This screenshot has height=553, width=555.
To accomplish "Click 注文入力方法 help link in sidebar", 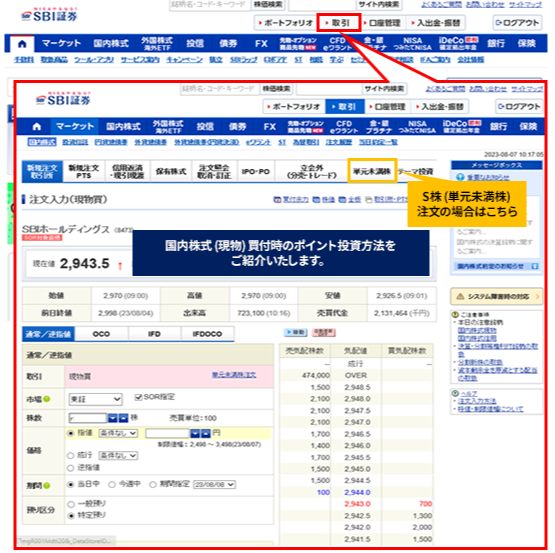I will click(477, 401).
